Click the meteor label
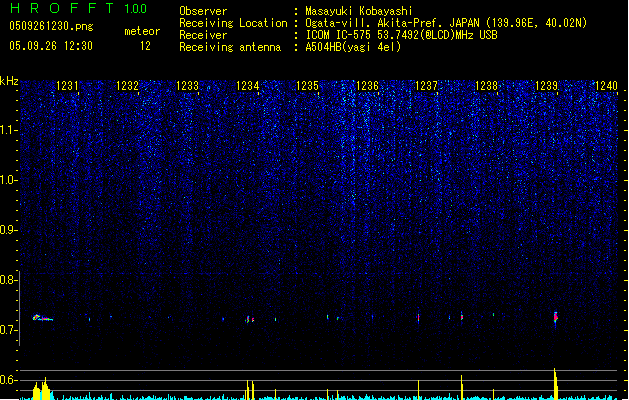The image size is (629, 400). [x=142, y=31]
